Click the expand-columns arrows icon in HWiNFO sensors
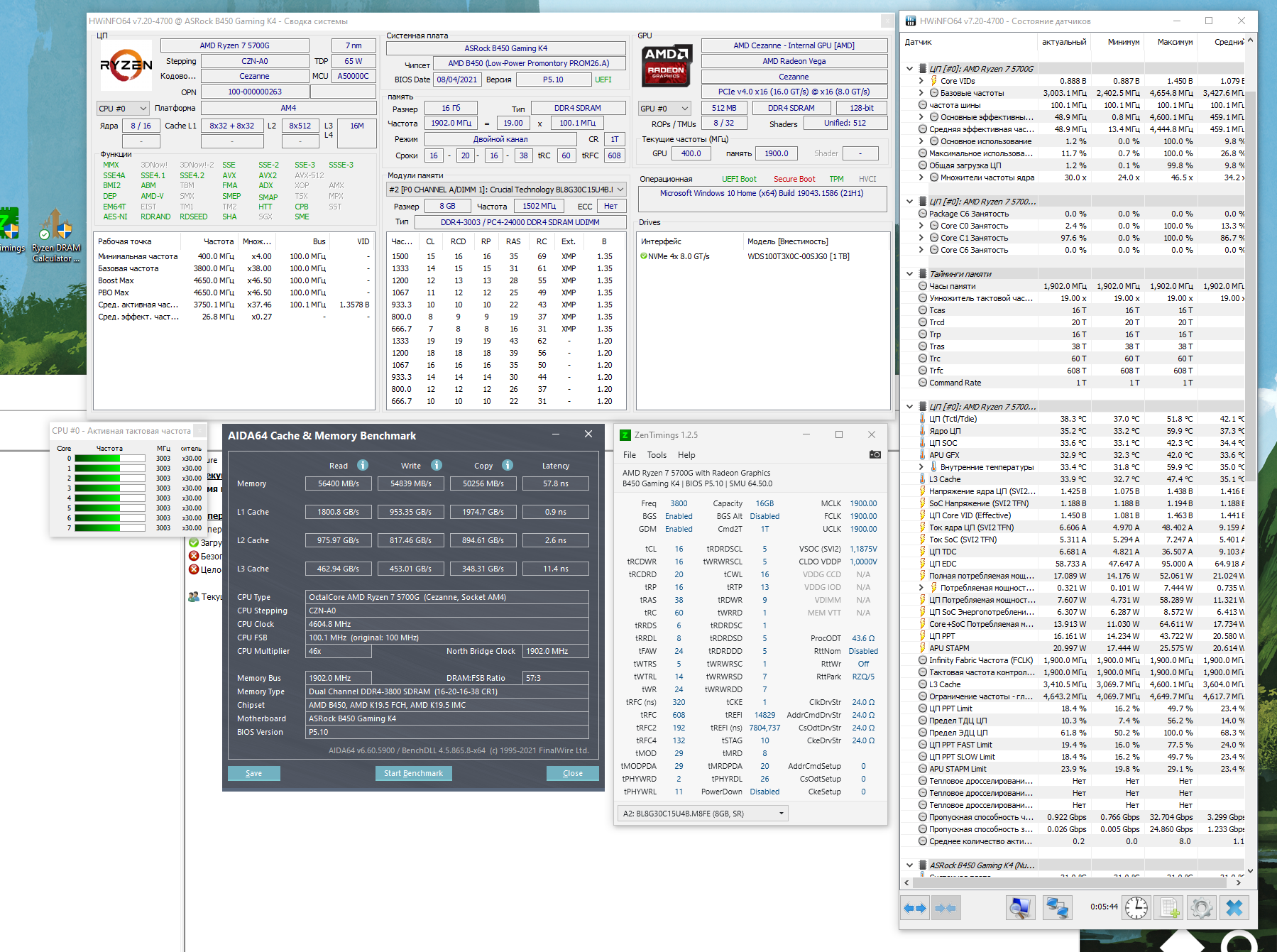Image resolution: width=1277 pixels, height=952 pixels. (x=915, y=908)
